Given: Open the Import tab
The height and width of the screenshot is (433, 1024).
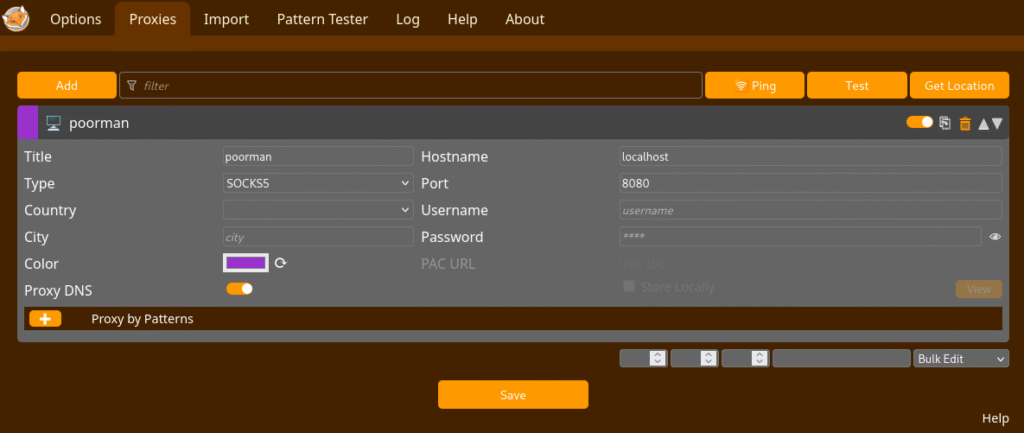Looking at the screenshot, I should (x=226, y=19).
